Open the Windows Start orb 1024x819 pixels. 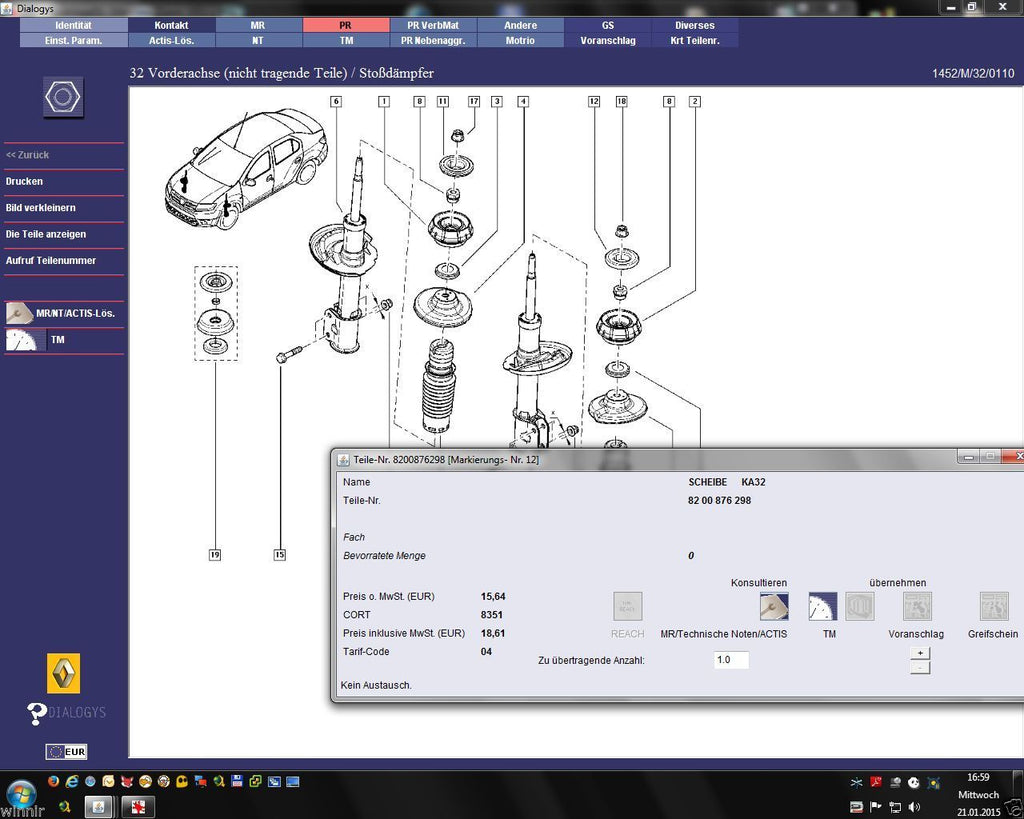click(x=20, y=795)
